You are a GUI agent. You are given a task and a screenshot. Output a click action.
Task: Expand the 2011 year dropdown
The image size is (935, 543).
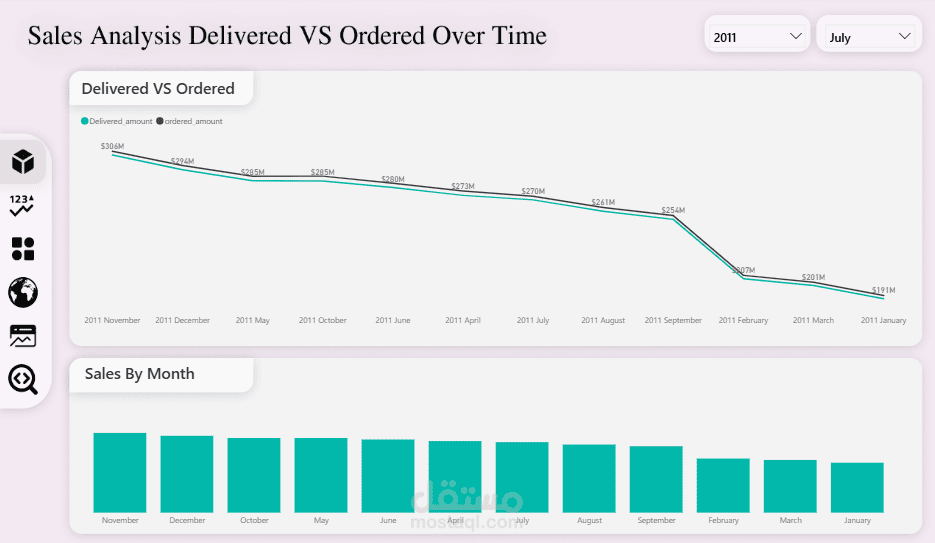(757, 37)
